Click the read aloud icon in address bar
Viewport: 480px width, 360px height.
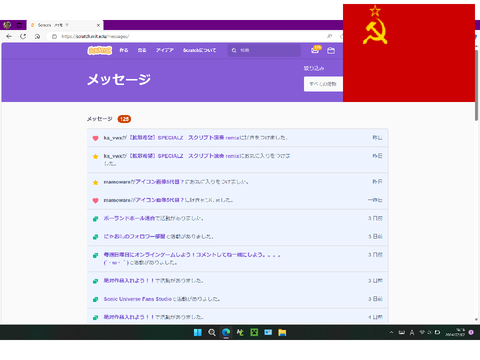coord(329,36)
